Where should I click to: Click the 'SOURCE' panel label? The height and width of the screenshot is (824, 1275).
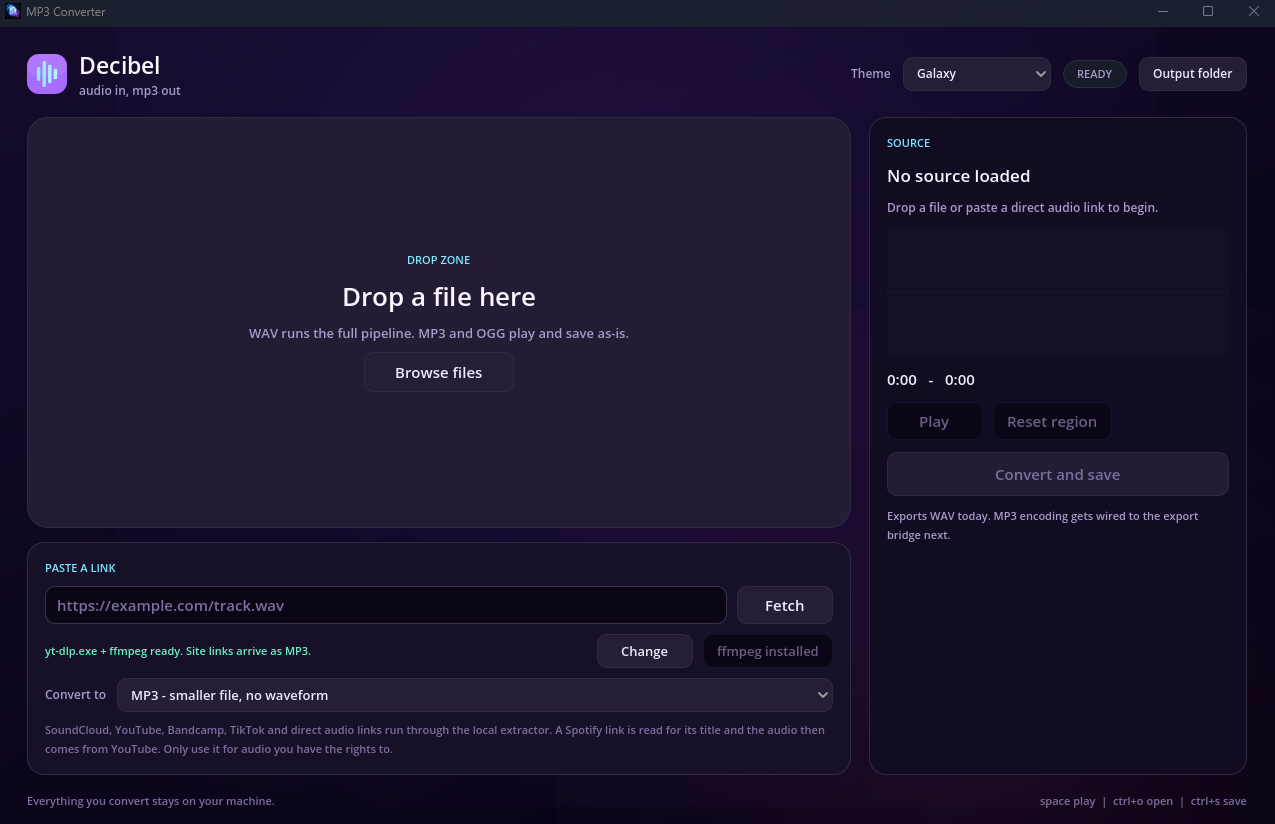point(908,143)
